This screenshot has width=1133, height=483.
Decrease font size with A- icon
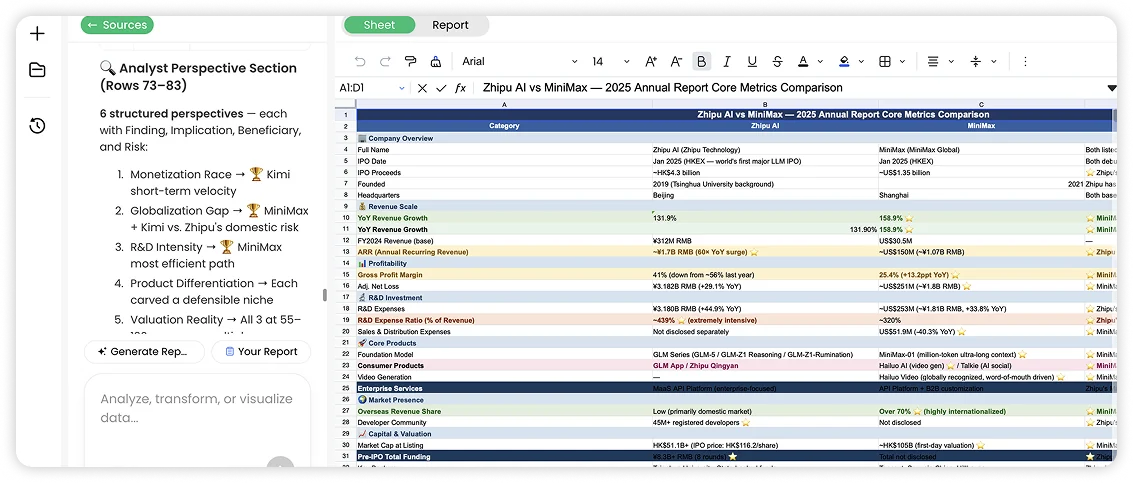click(676, 61)
